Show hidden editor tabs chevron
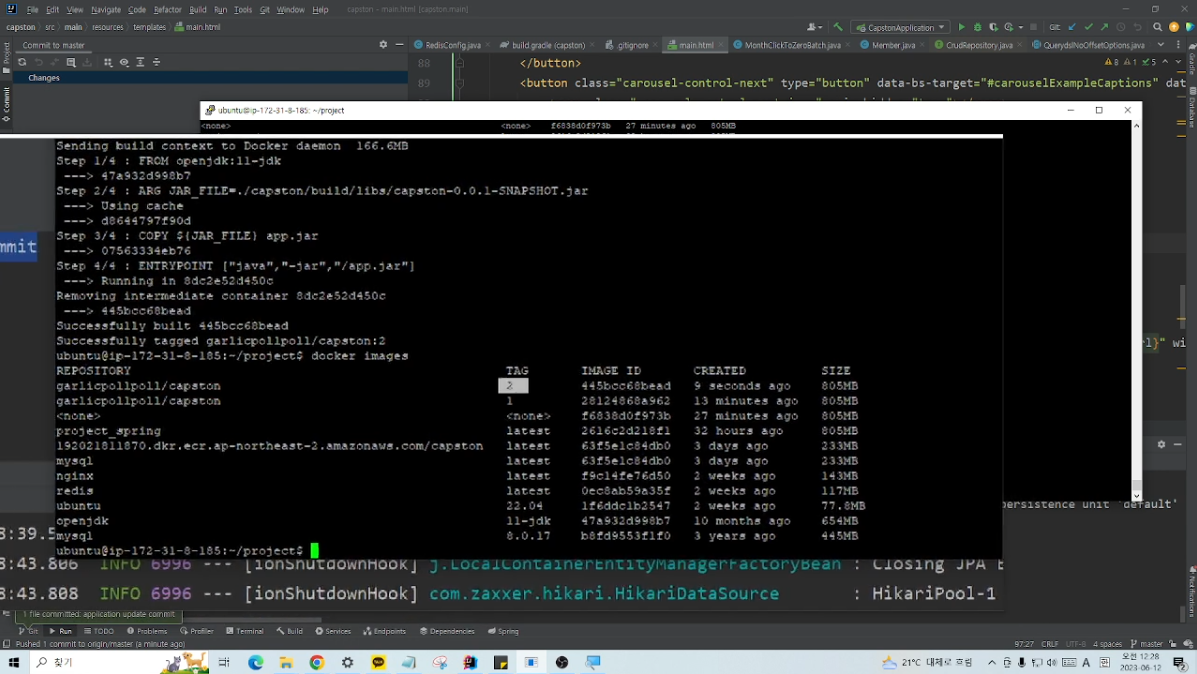1197x674 pixels. coord(1160,45)
